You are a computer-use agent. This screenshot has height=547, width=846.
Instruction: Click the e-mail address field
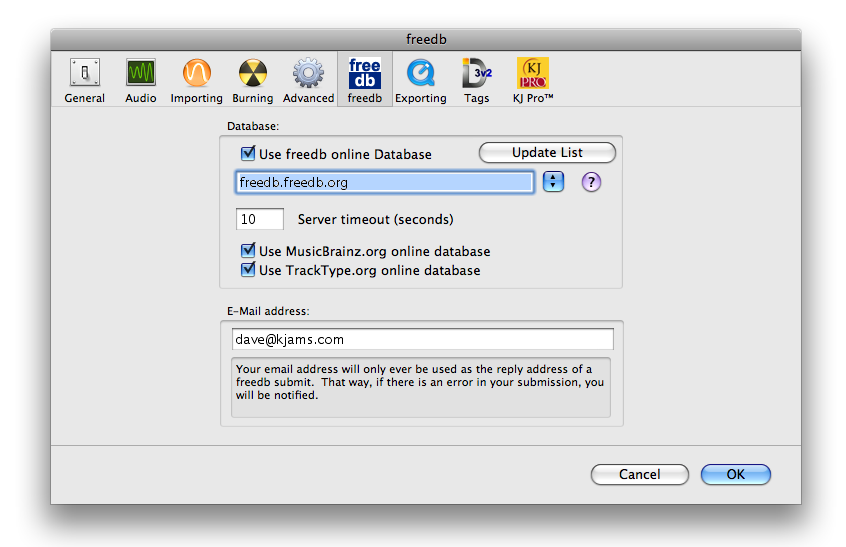coord(422,339)
